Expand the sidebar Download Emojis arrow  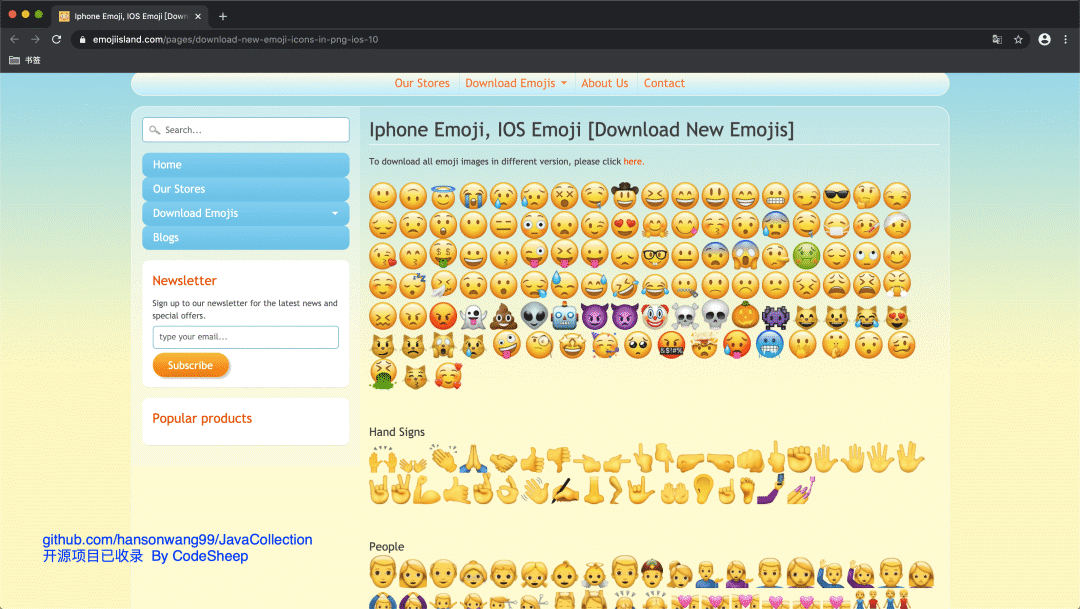(x=335, y=214)
